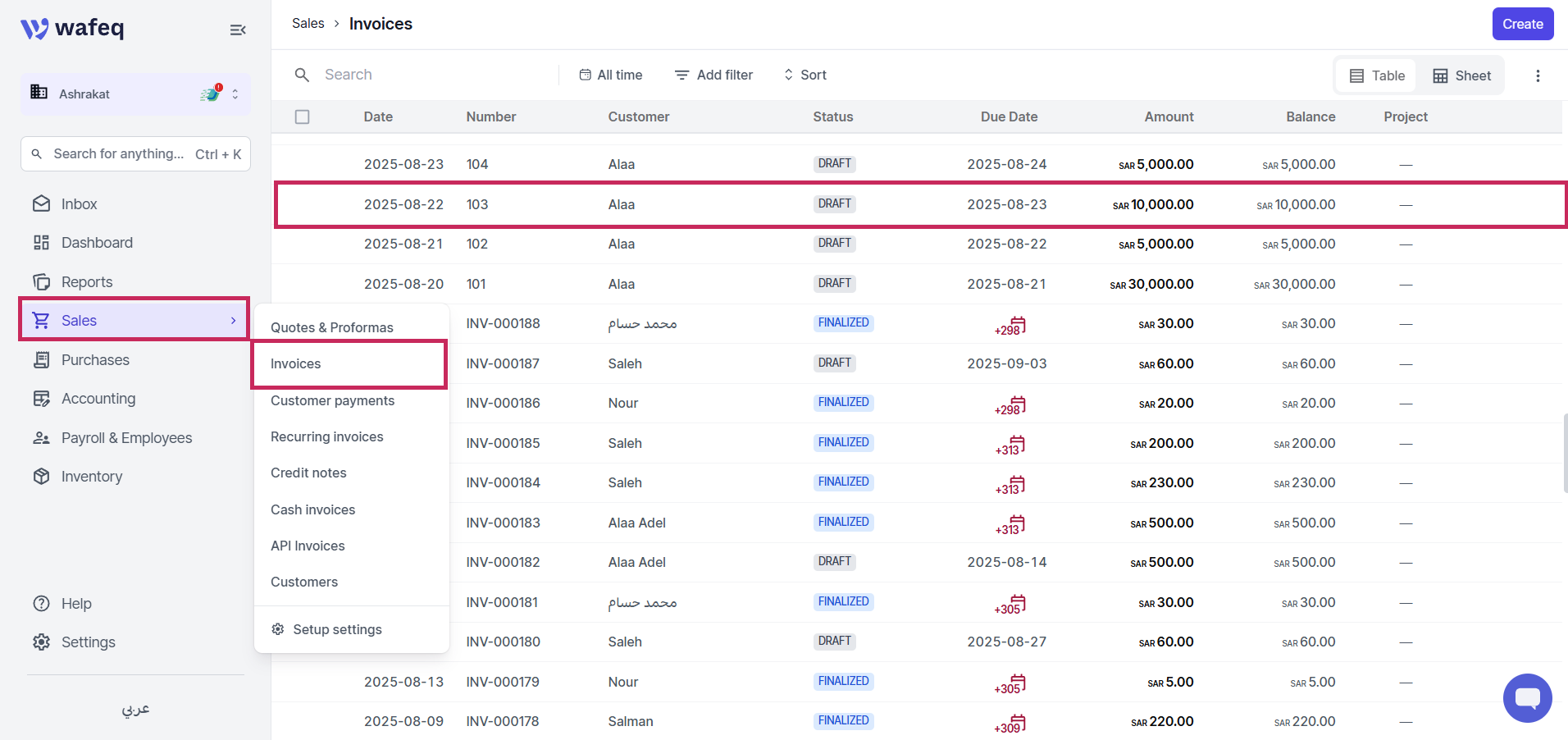The width and height of the screenshot is (1568, 740).
Task: Open Cash invoices submenu item
Action: pos(312,510)
